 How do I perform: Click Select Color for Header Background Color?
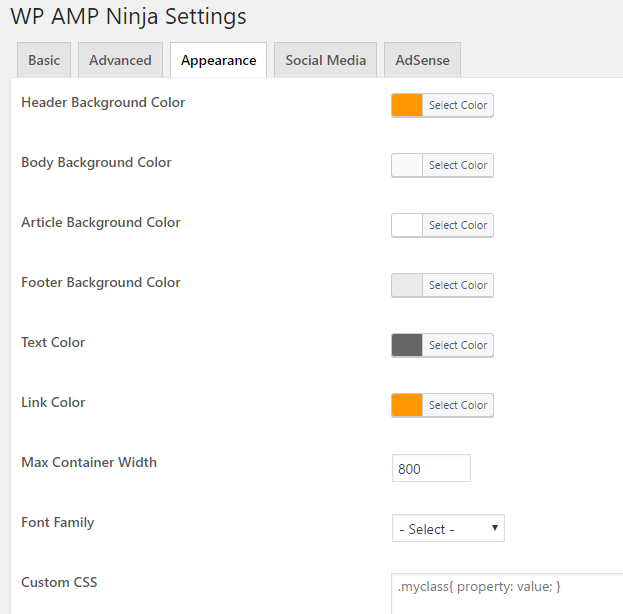[458, 105]
